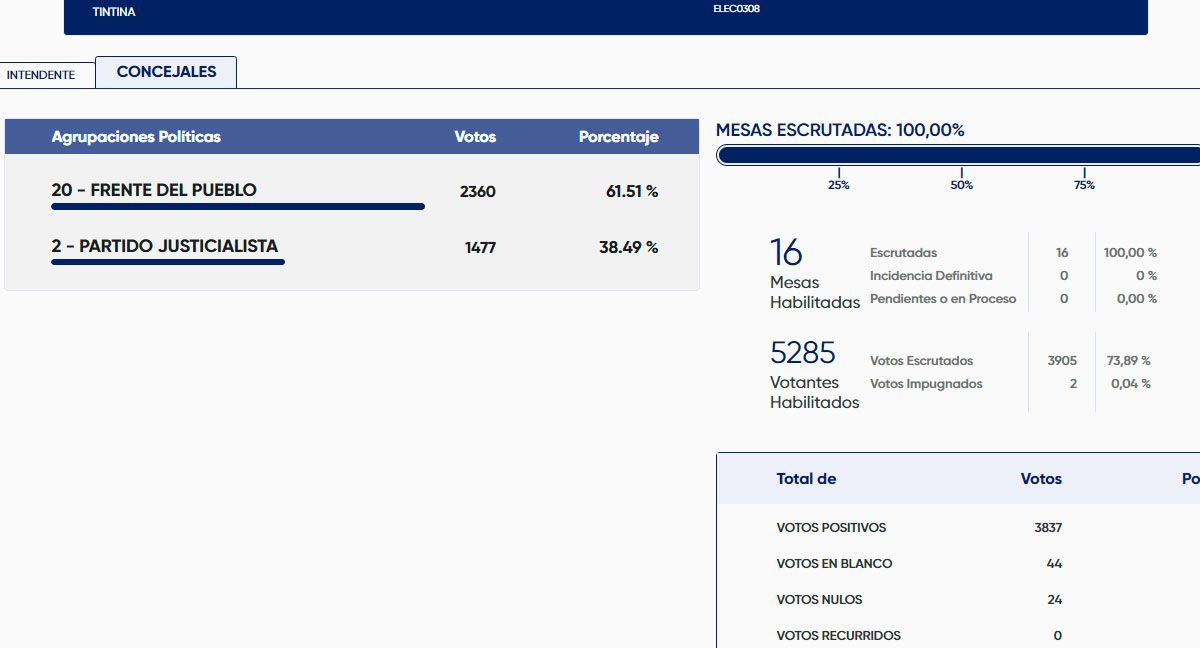Screen dimensions: 1200x648
Task: Click the Porcentaje column header
Action: (618, 137)
